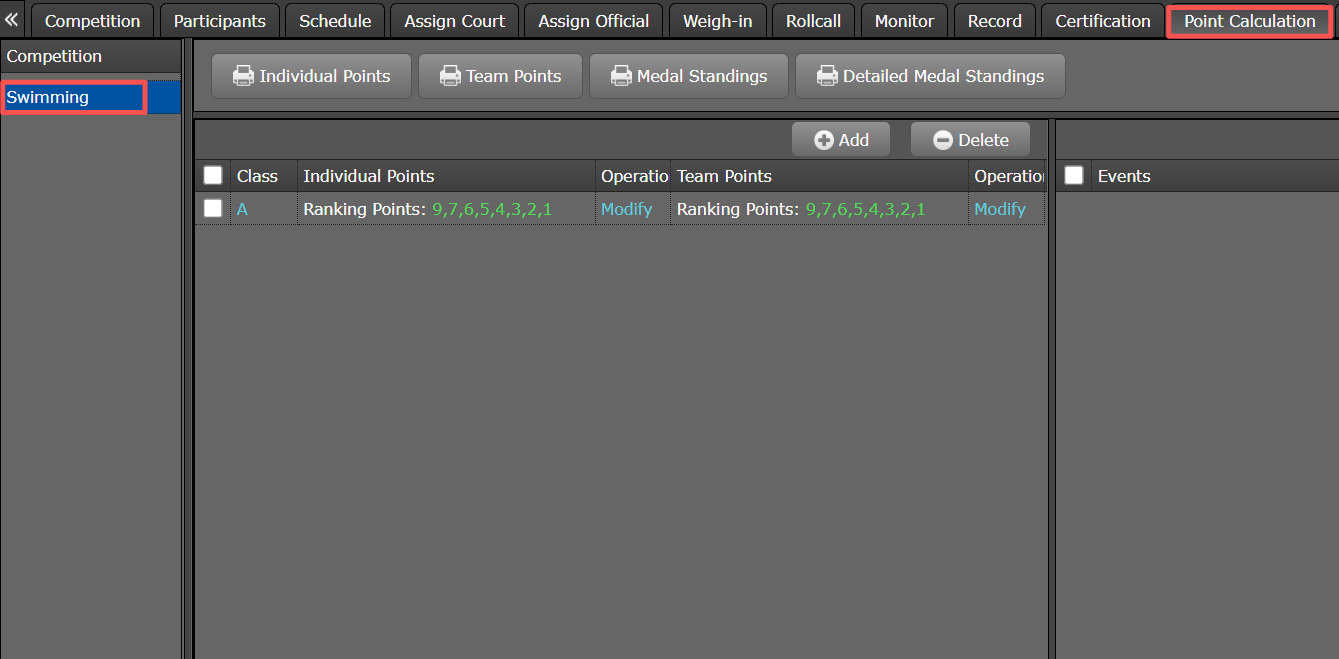Click Modify for Team Points of class A
This screenshot has width=1339, height=659.
coord(1000,209)
